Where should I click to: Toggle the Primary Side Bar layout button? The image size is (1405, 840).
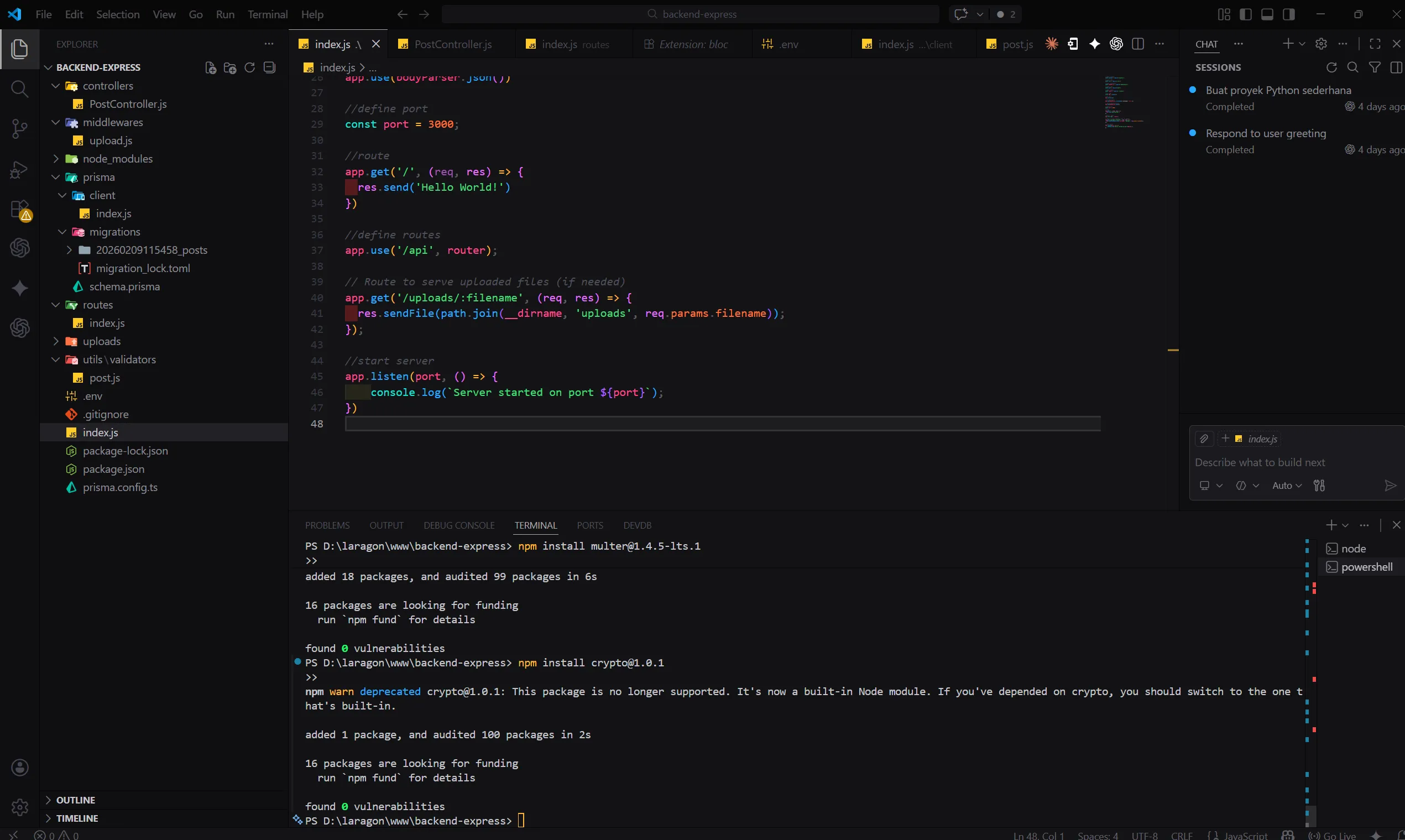[1245, 14]
